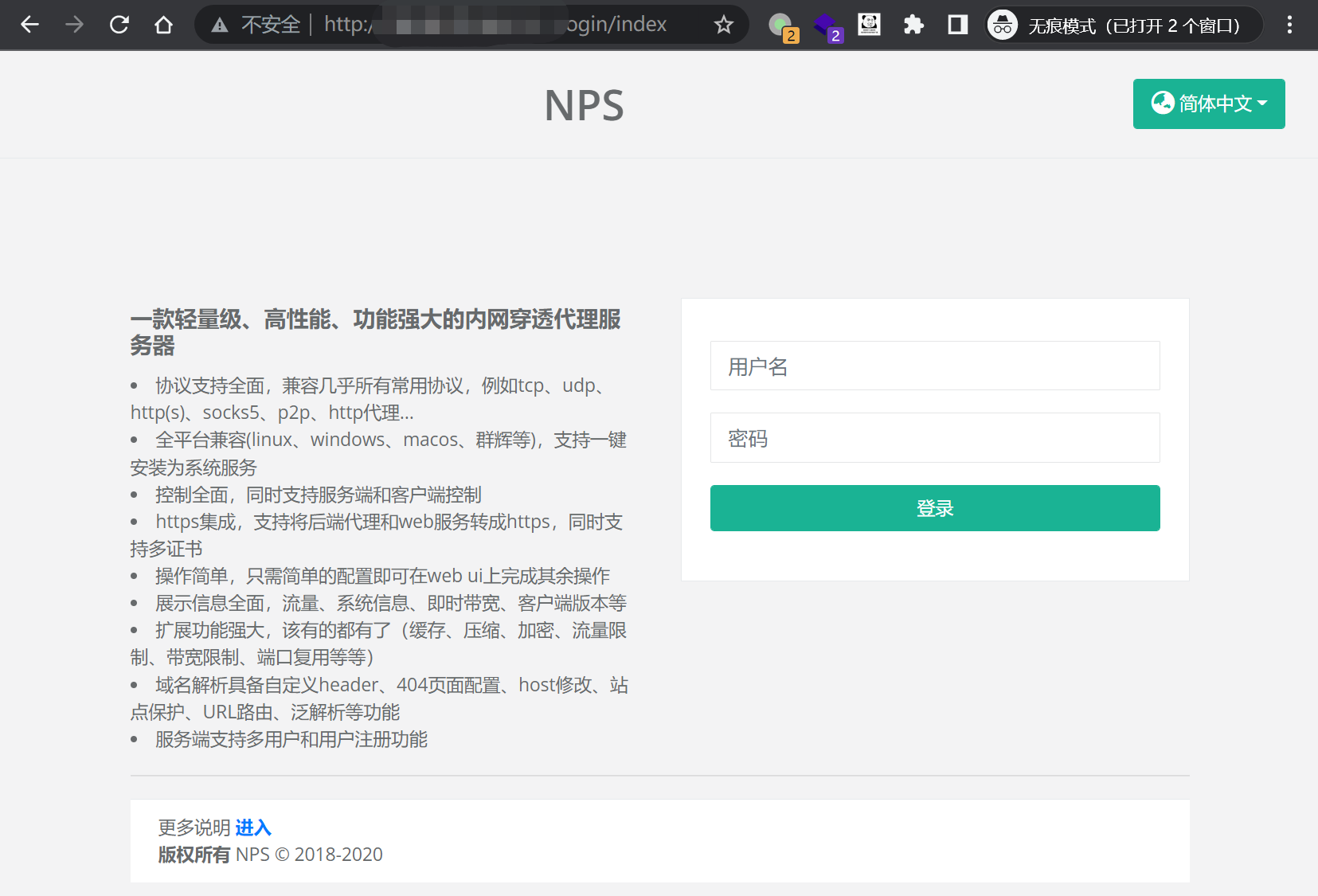Open the extensions puzzle piece menu
This screenshot has height=896, width=1318.
[x=913, y=25]
